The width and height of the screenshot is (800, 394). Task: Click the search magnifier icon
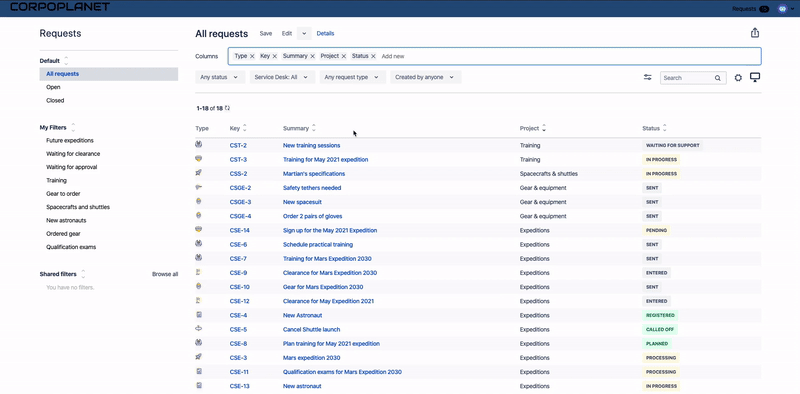717,78
